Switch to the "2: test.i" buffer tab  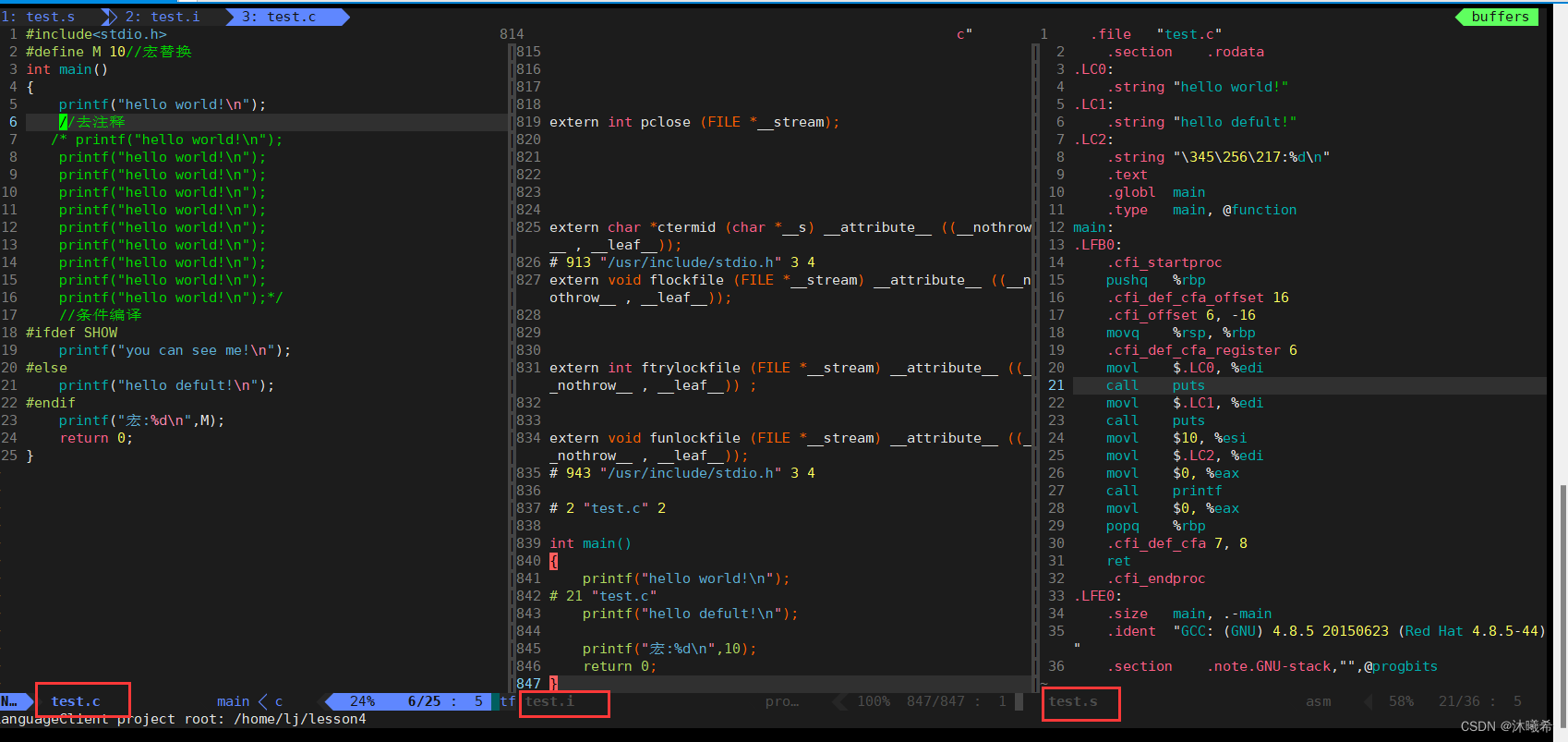163,17
